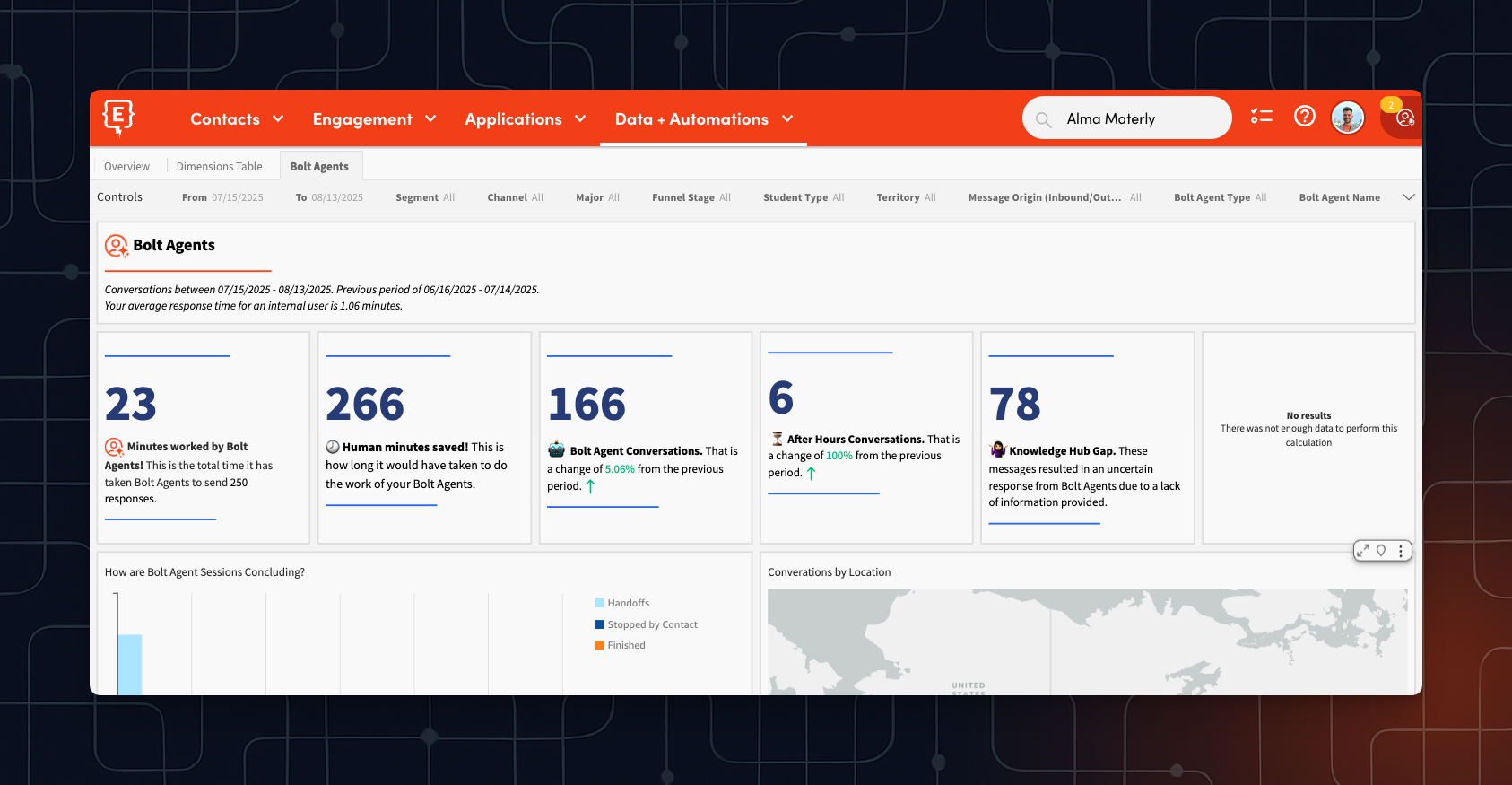
Task: Switch to the Dimensions Table tab
Action: click(220, 167)
